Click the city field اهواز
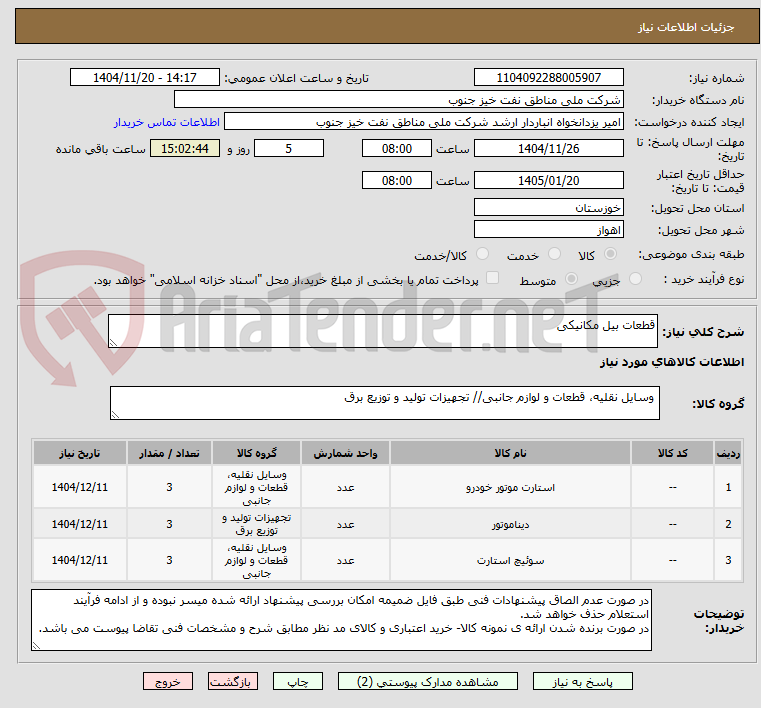The width and height of the screenshot is (761, 708). 548,230
